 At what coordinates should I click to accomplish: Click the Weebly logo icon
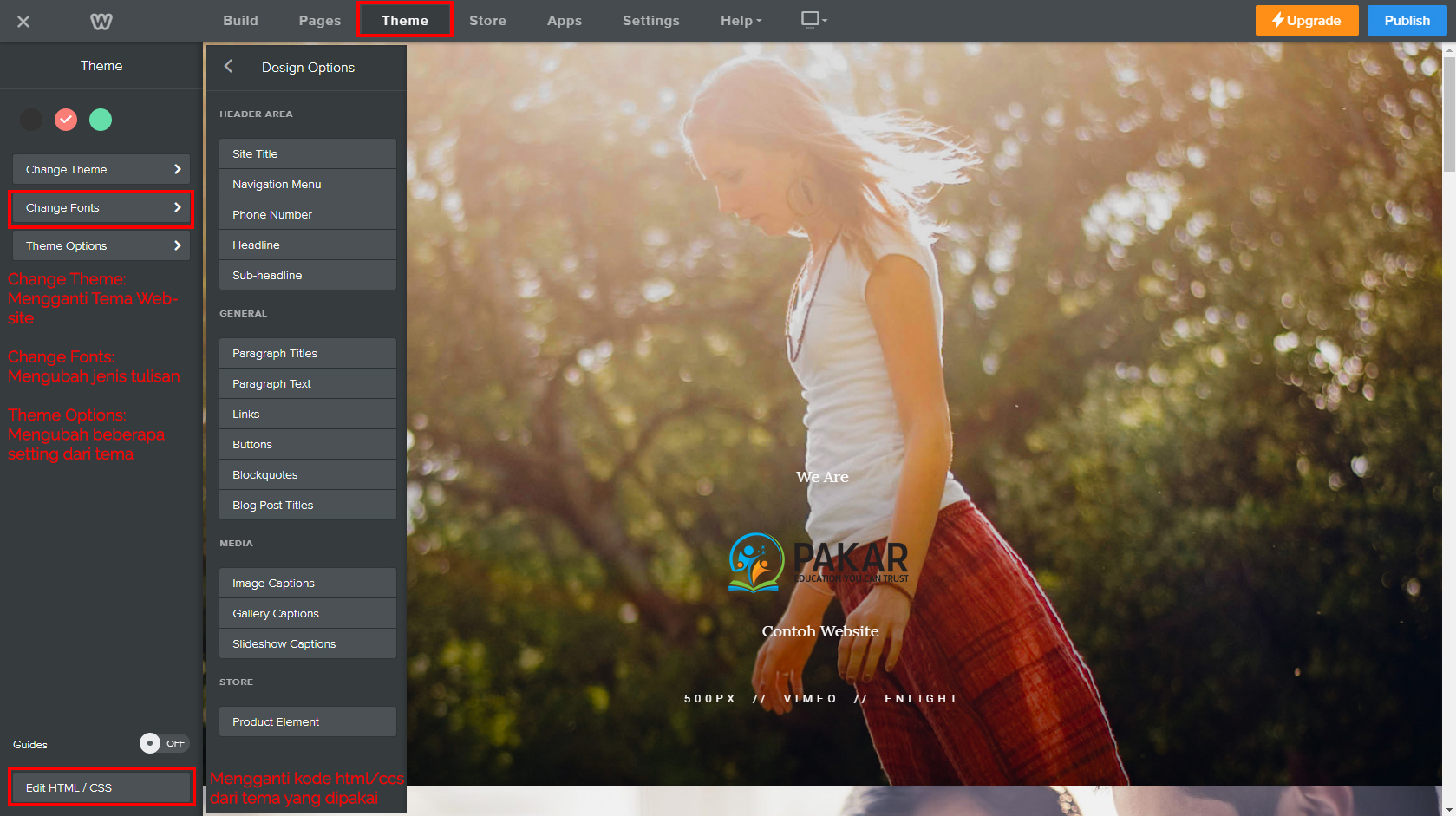pyautogui.click(x=101, y=21)
